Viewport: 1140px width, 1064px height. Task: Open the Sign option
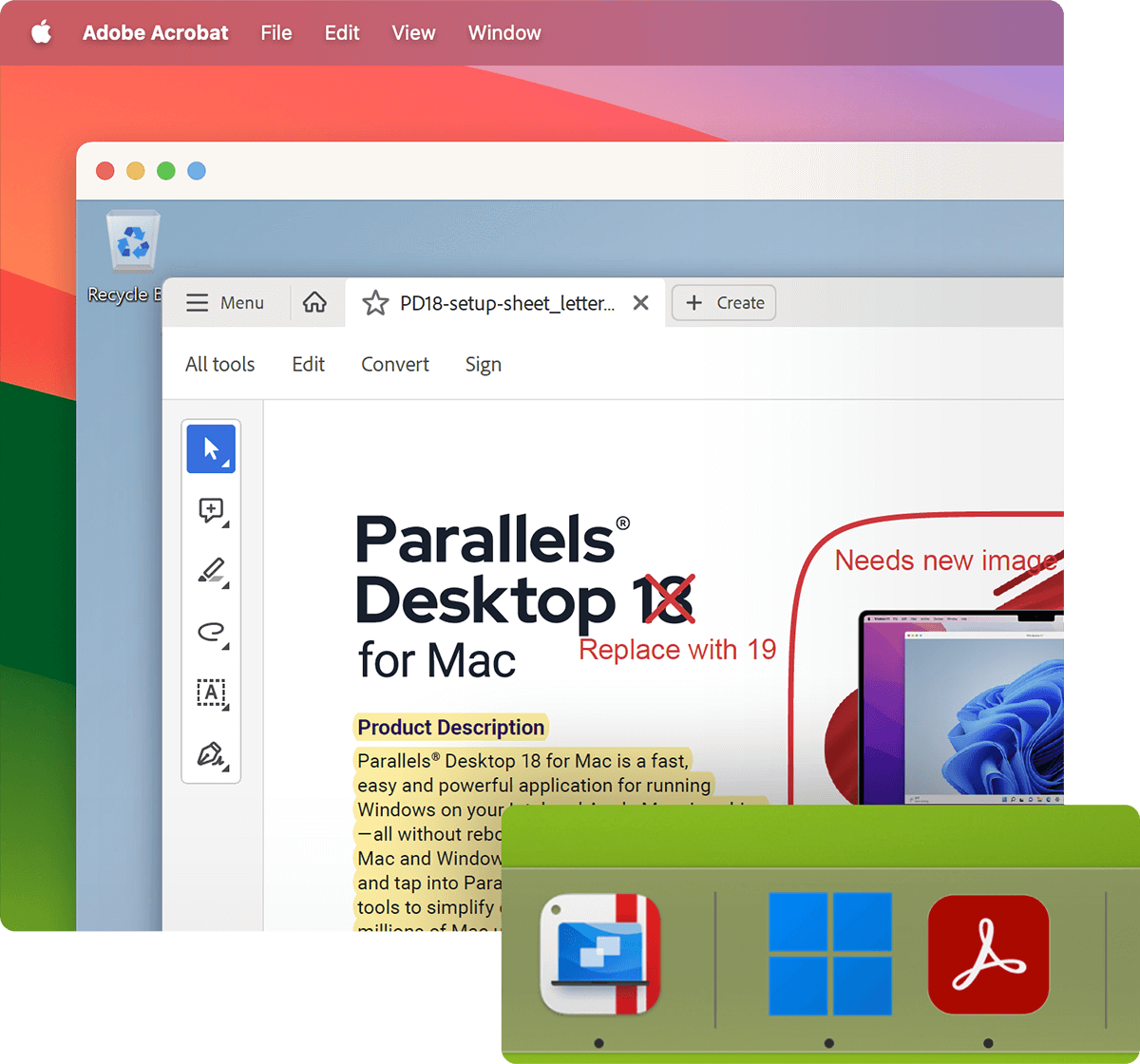[484, 364]
